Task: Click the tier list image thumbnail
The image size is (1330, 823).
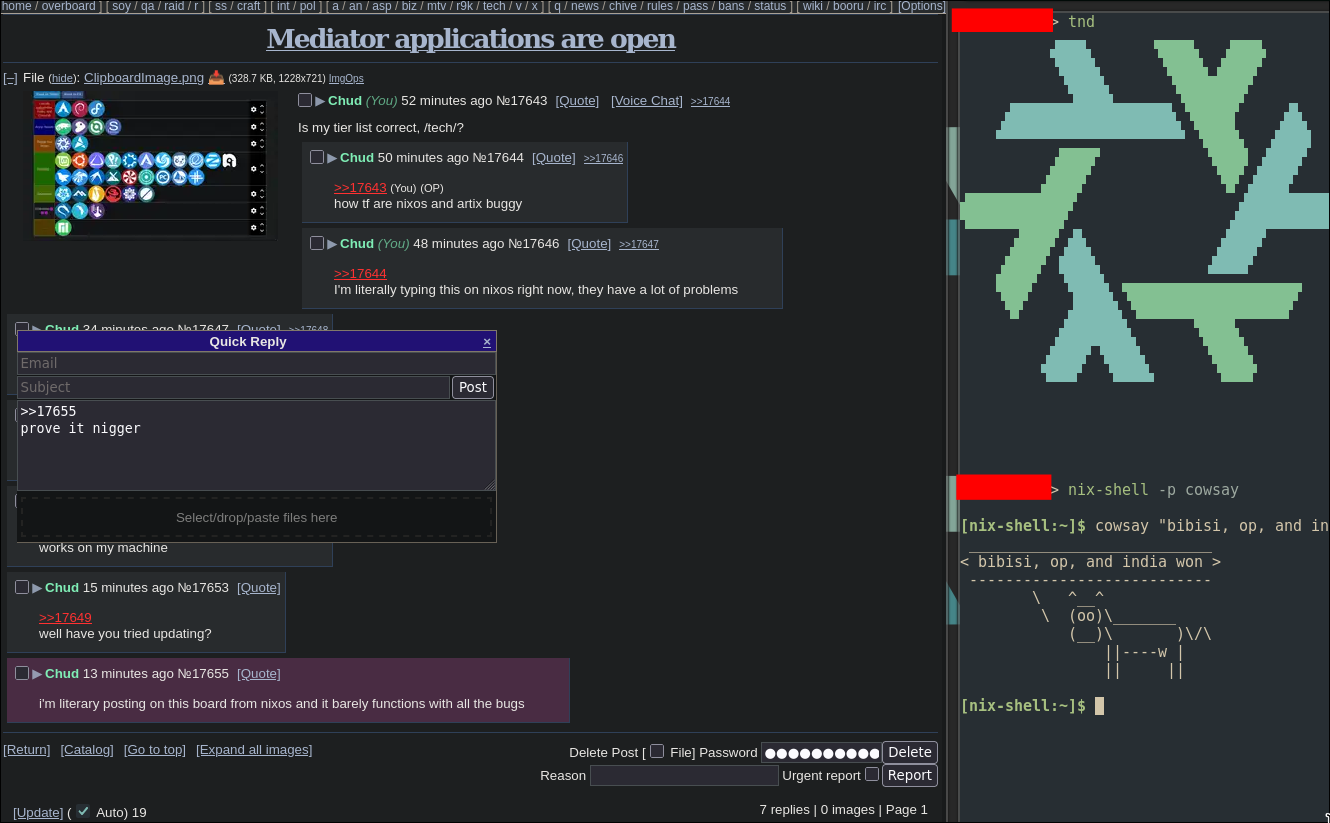Action: click(x=150, y=166)
